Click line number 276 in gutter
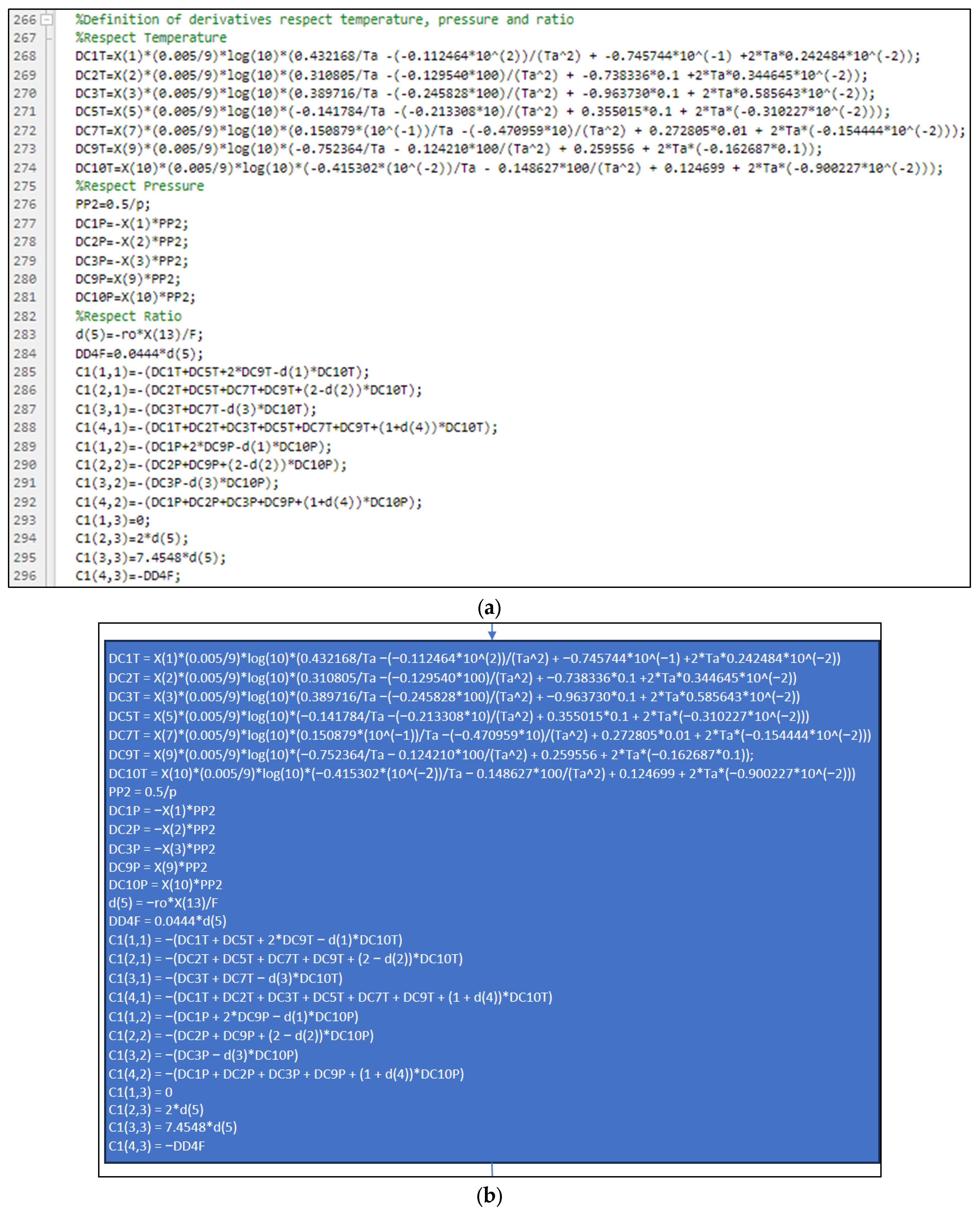This screenshot has width=980, height=1213. (x=25, y=205)
